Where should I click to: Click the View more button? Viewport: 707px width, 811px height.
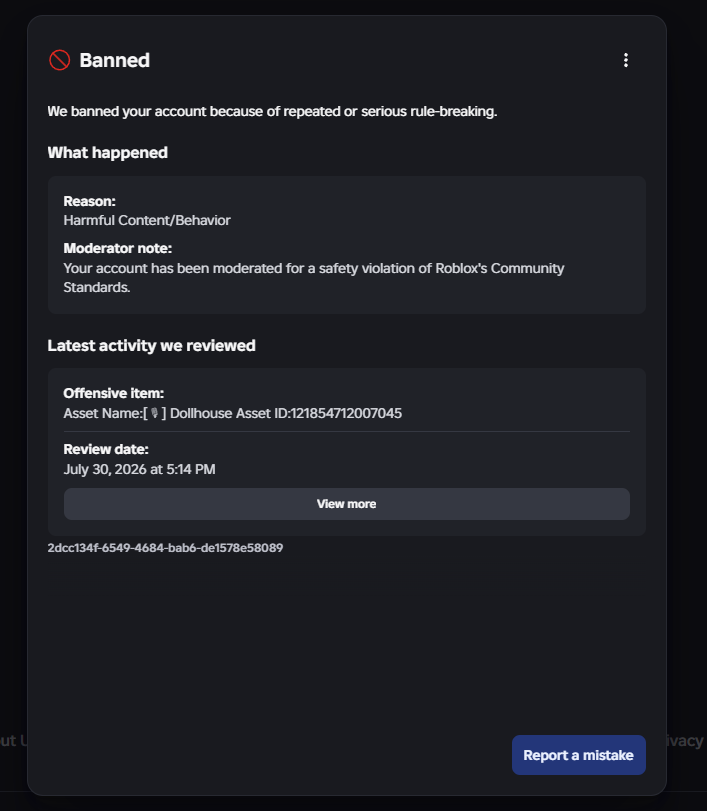pyautogui.click(x=347, y=504)
